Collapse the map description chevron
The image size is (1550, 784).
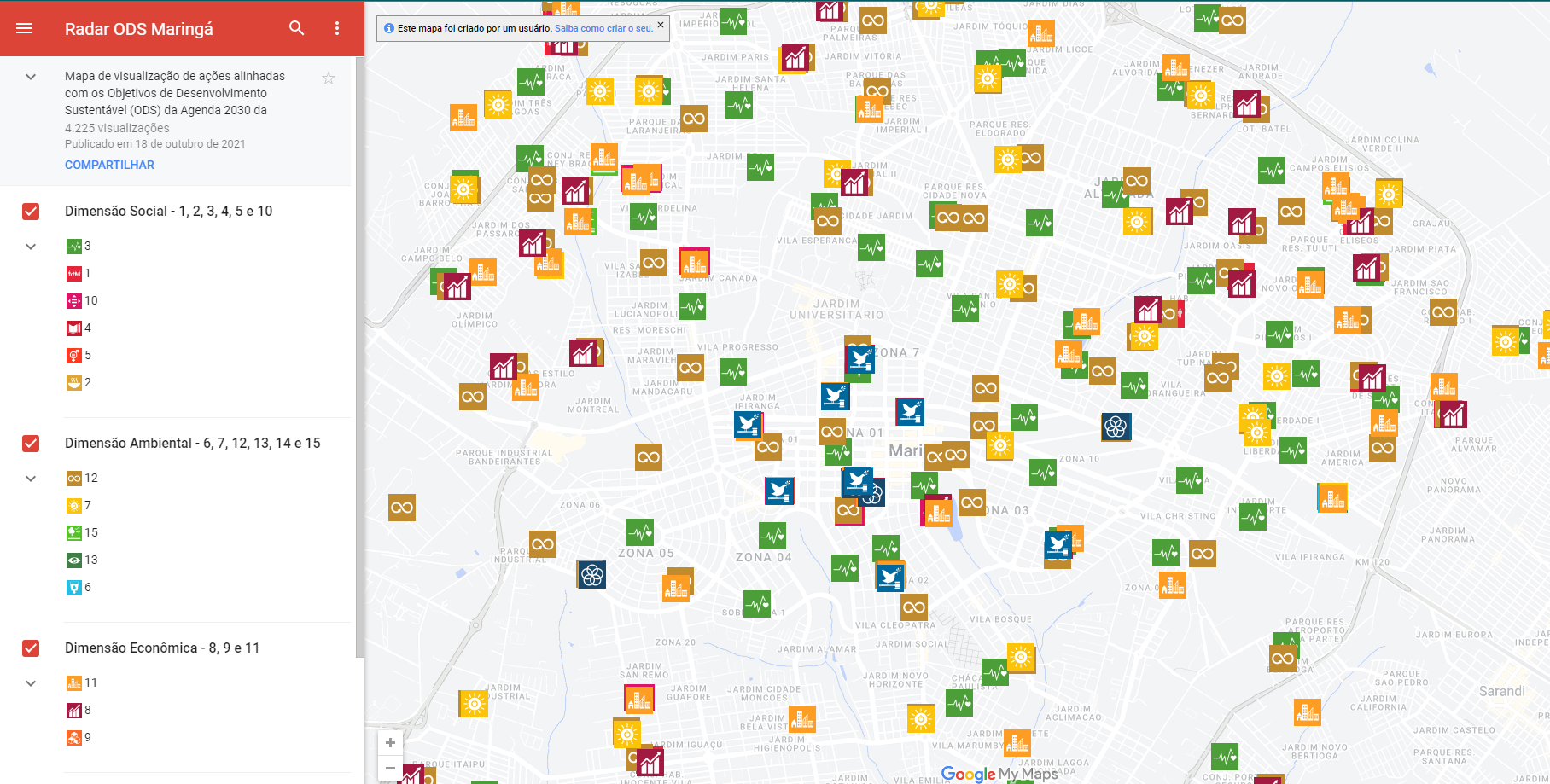tap(31, 77)
